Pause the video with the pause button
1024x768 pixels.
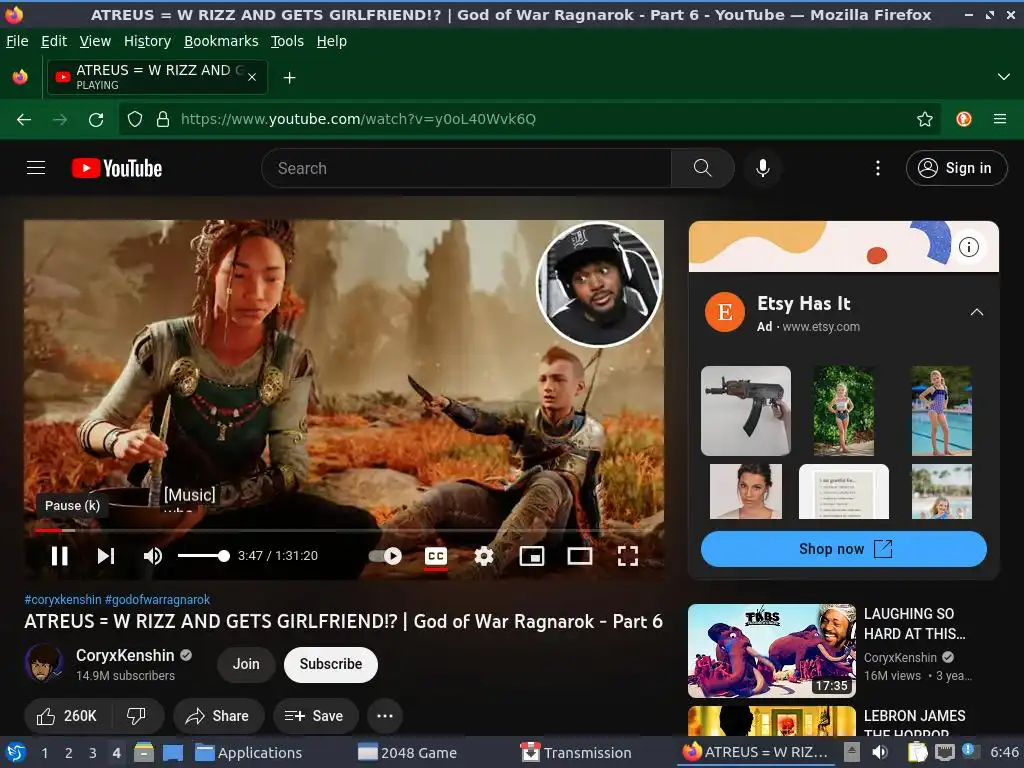click(x=59, y=556)
